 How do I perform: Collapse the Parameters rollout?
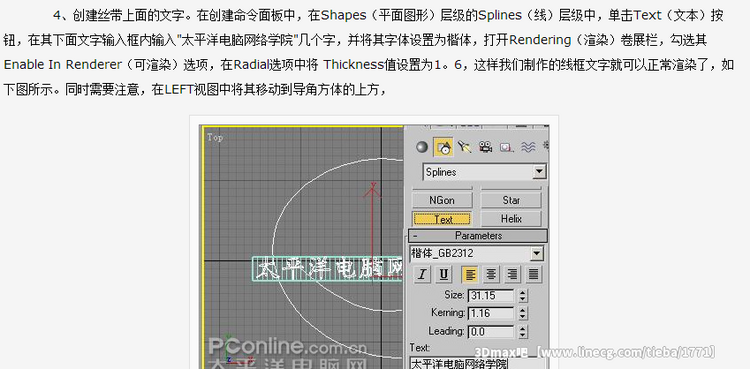(478, 235)
